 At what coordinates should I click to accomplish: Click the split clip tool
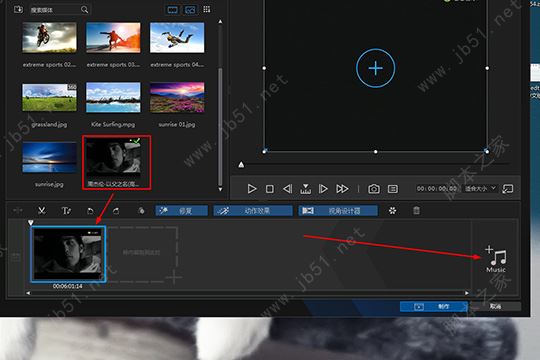coord(18,210)
